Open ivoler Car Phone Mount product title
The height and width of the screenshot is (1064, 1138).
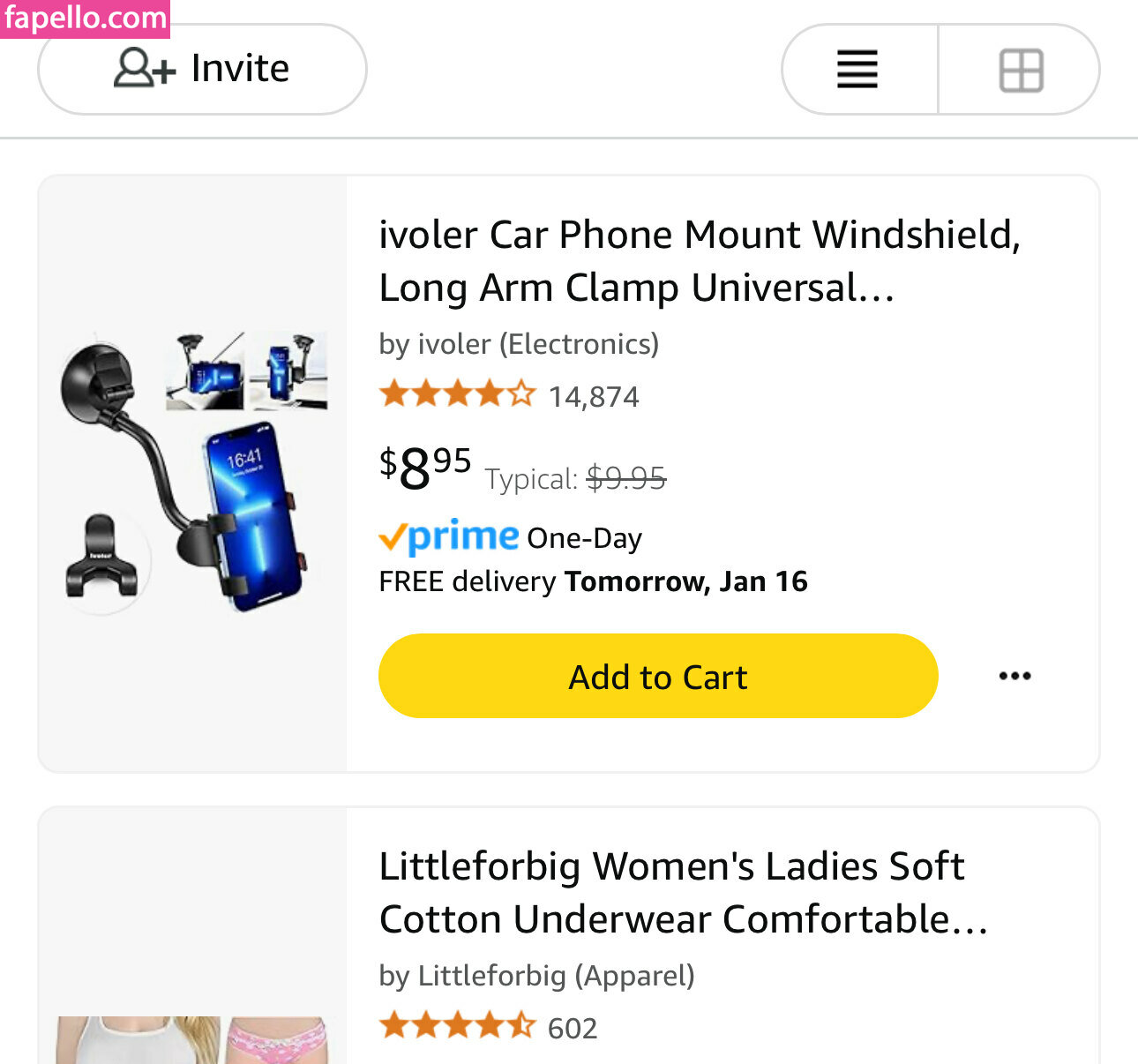tap(699, 261)
